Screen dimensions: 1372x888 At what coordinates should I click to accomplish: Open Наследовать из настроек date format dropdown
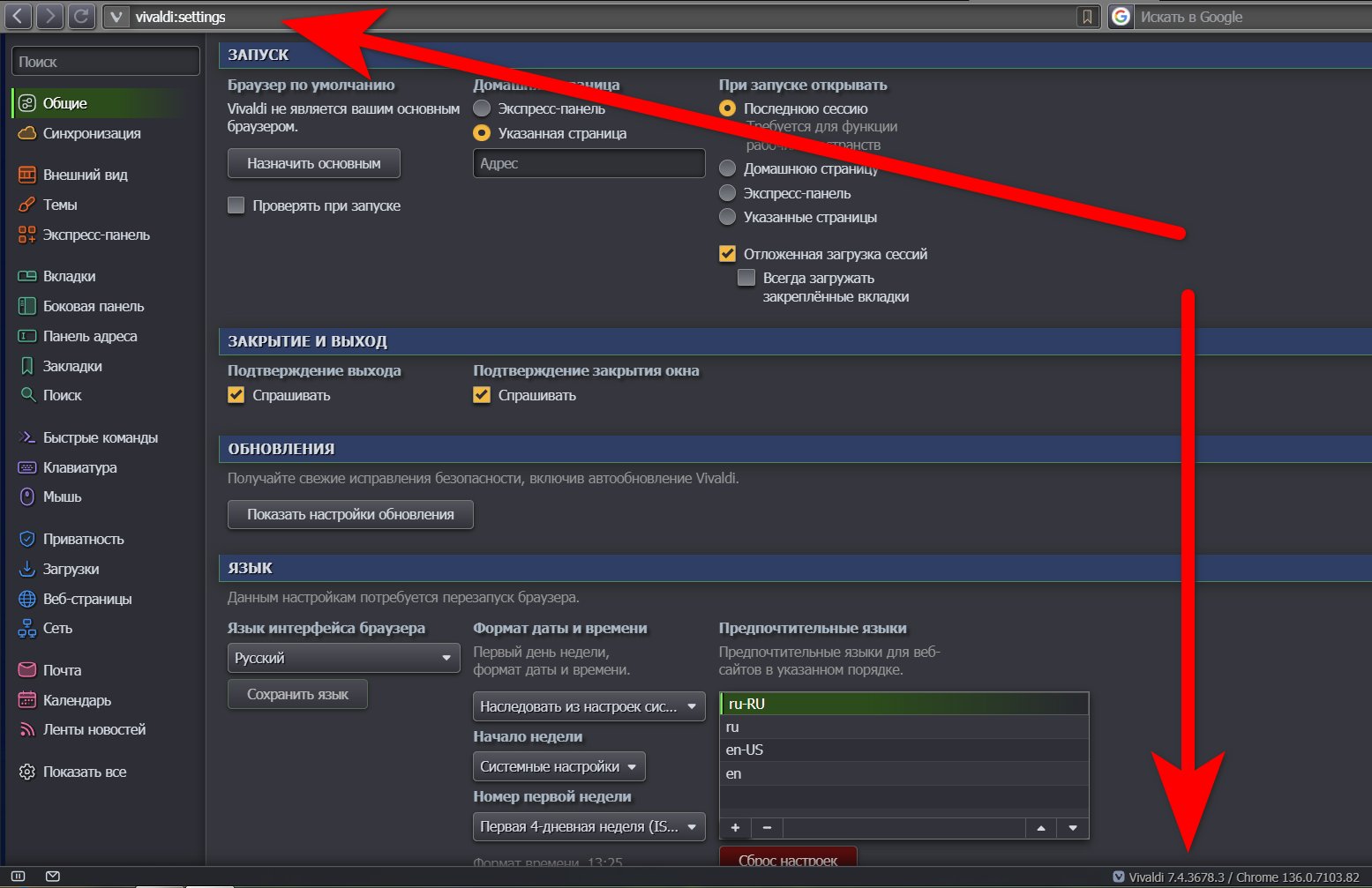pyautogui.click(x=589, y=706)
